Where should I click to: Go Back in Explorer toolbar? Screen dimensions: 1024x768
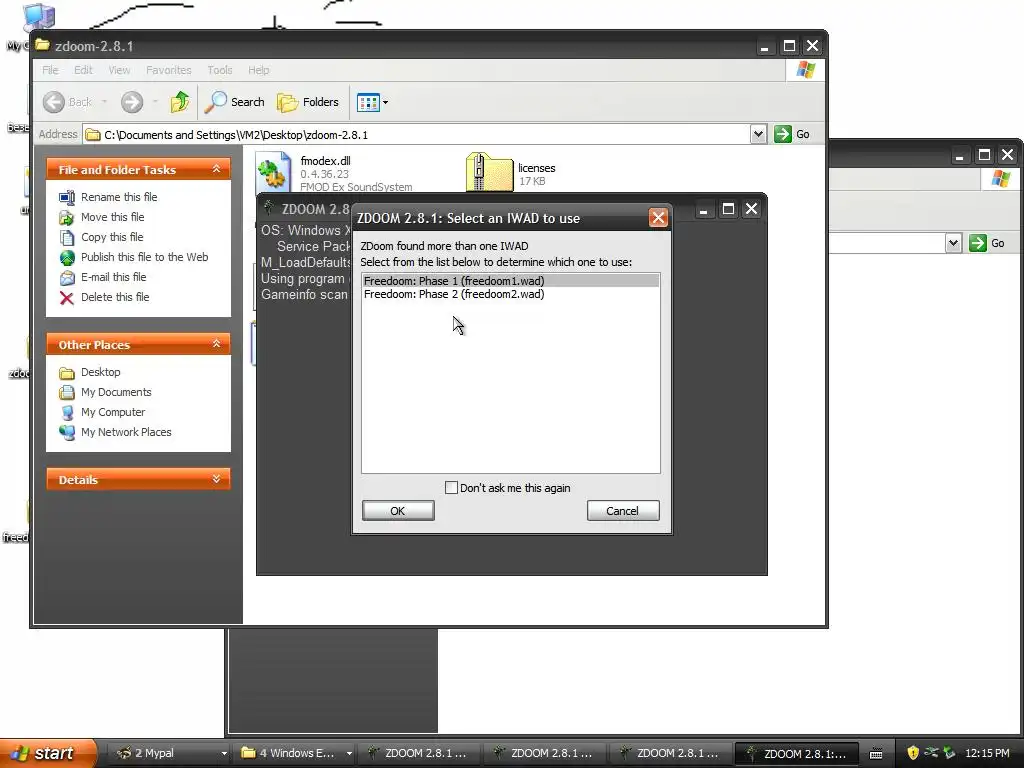(67, 102)
